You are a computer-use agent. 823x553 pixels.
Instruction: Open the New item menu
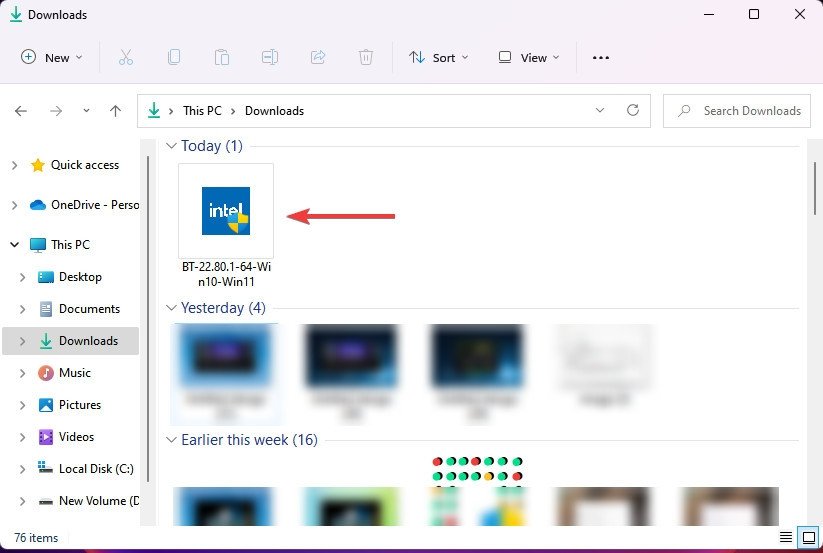point(52,57)
